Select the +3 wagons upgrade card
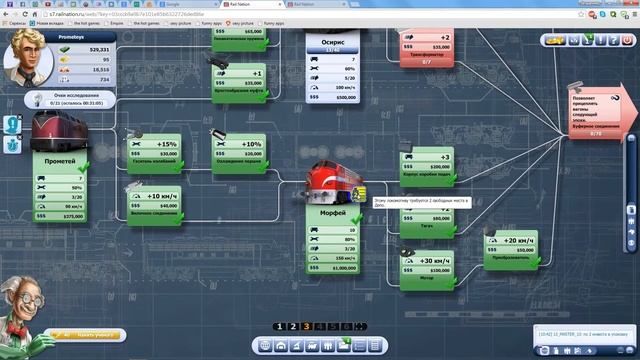The image size is (640, 360). [x=427, y=167]
